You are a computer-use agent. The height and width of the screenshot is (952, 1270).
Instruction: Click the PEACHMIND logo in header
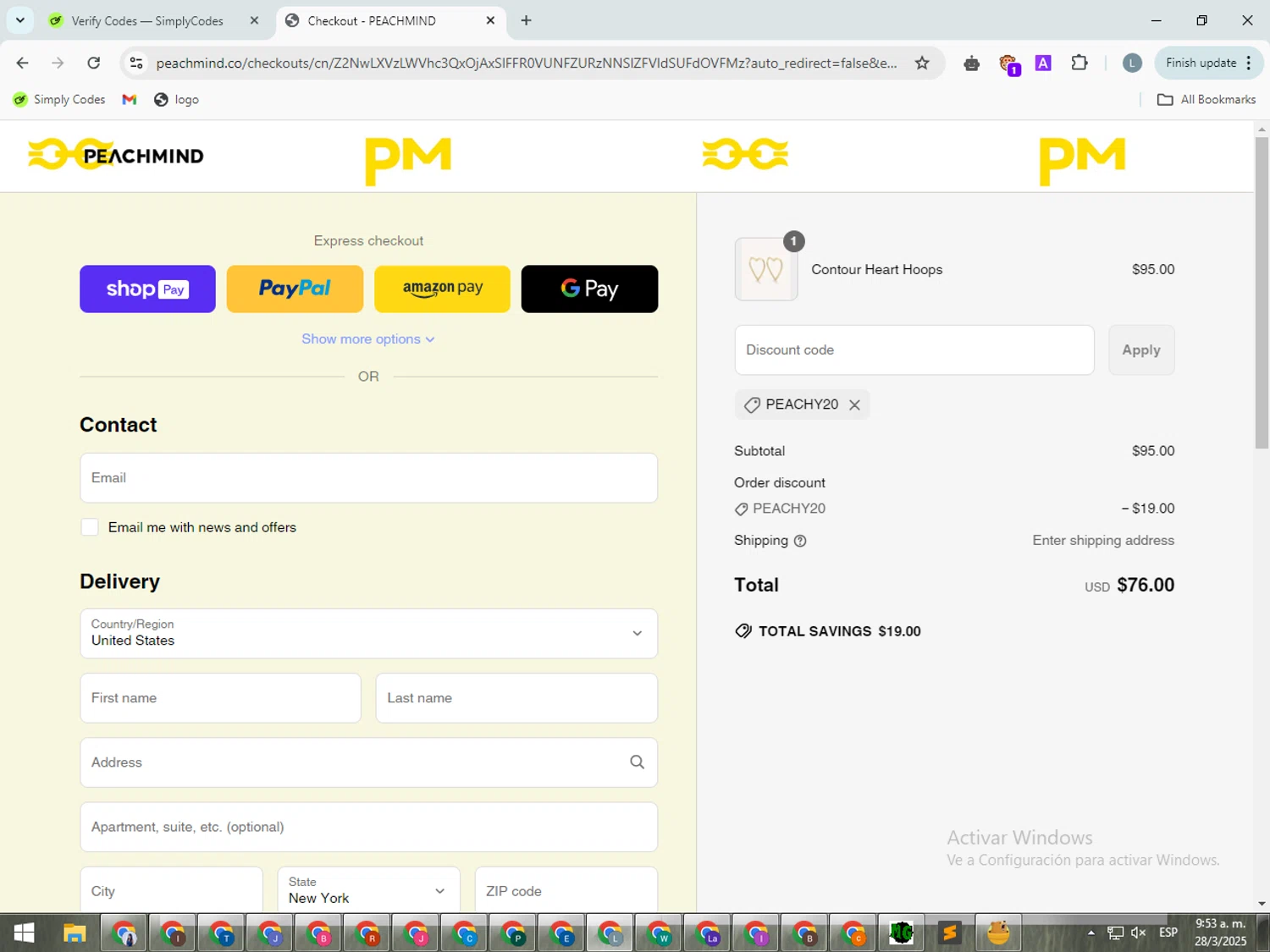[116, 155]
